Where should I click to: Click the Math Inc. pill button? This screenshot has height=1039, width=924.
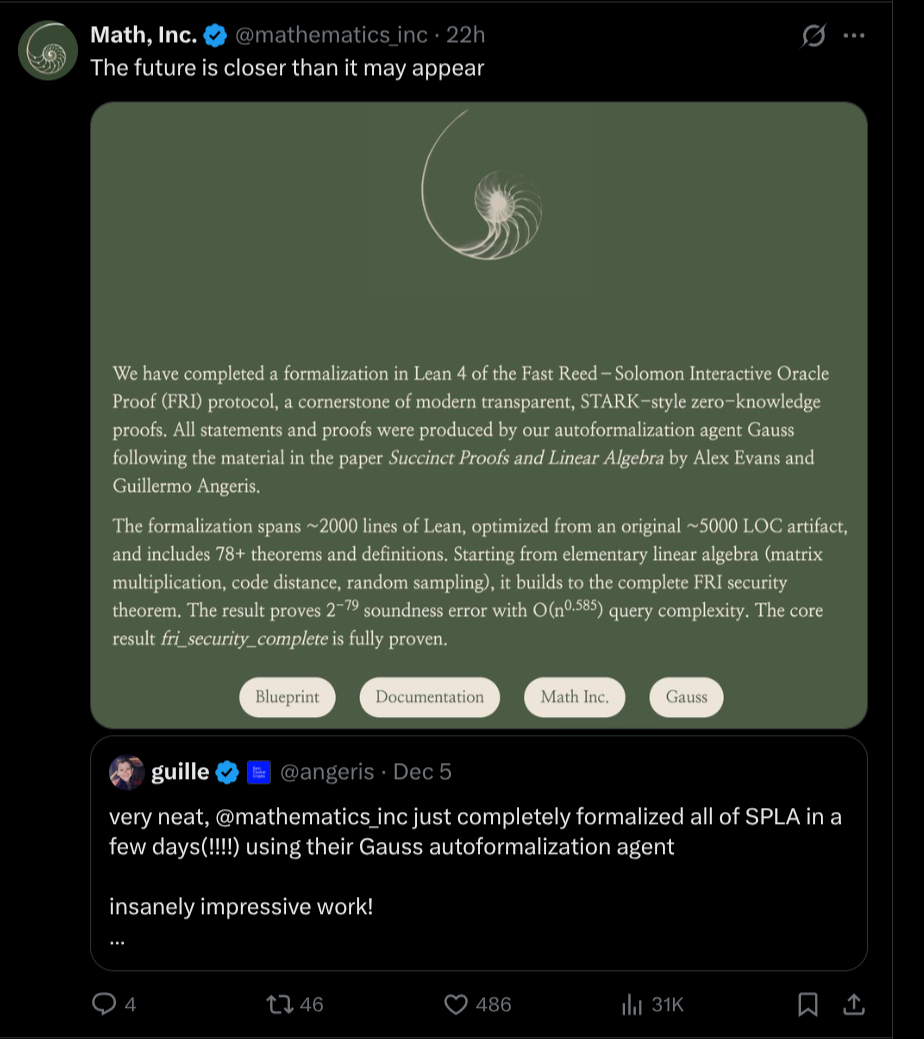pyautogui.click(x=574, y=697)
